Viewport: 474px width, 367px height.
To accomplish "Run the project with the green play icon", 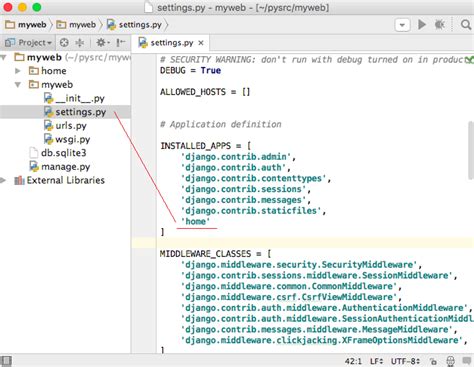I will click(422, 24).
